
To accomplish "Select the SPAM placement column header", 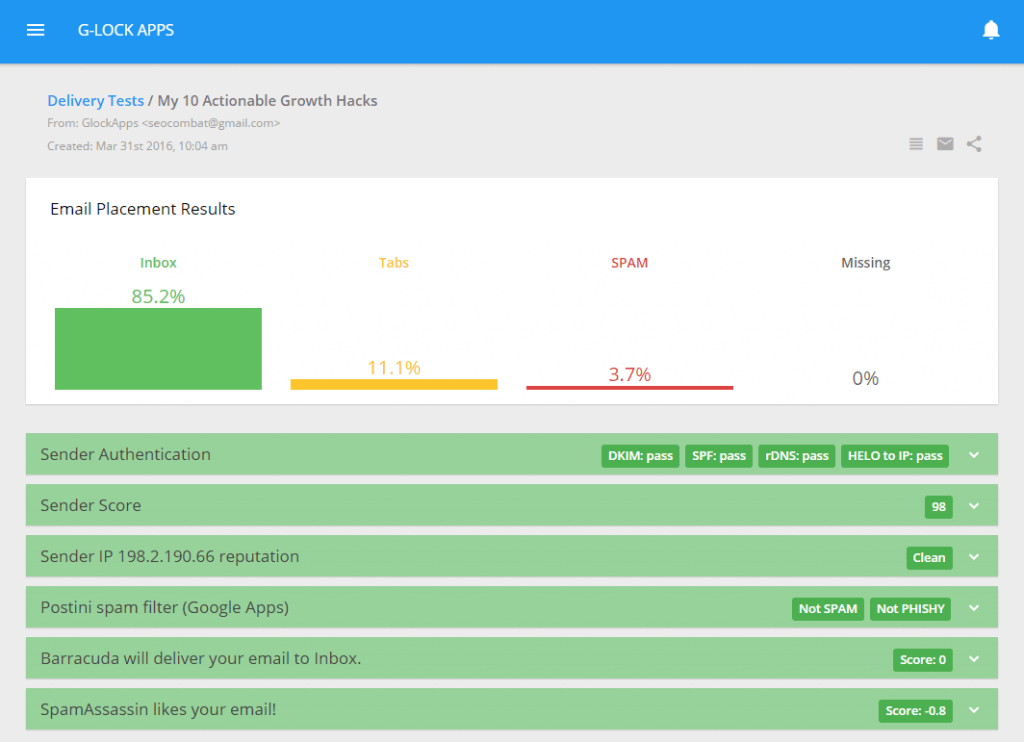I will (629, 262).
